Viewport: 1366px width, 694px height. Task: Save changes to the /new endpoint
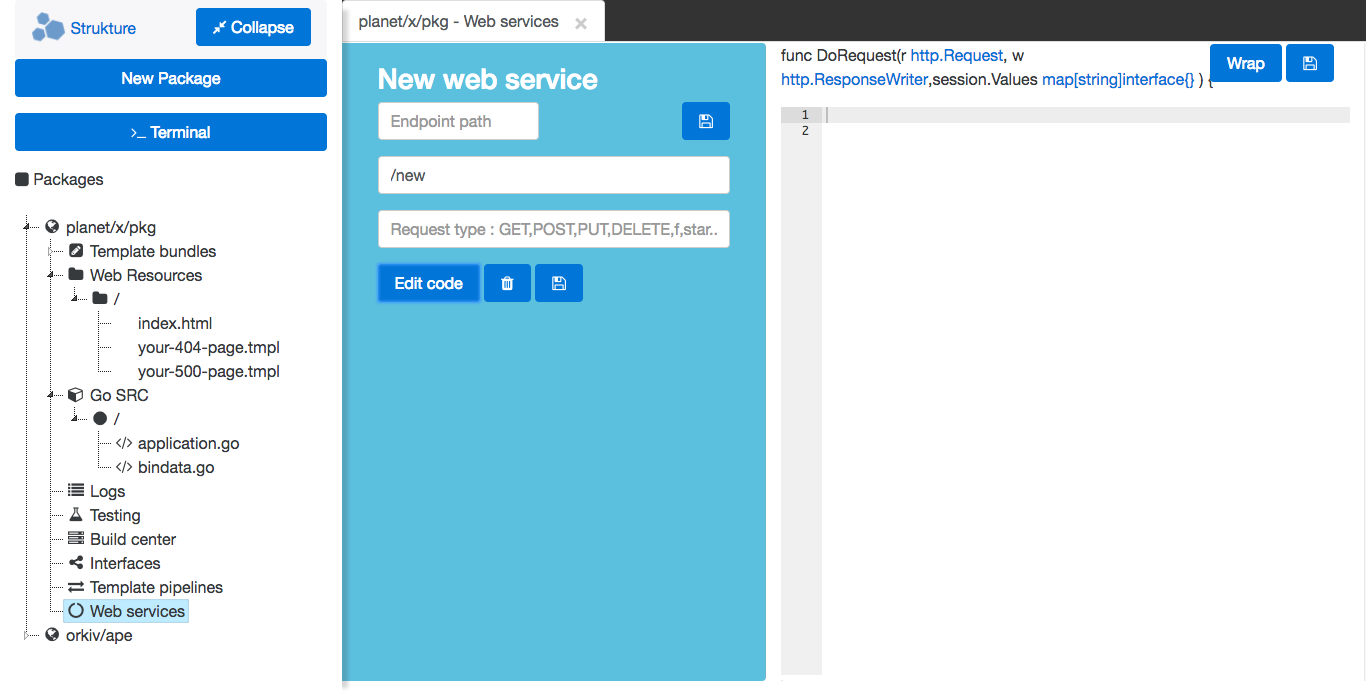(558, 283)
